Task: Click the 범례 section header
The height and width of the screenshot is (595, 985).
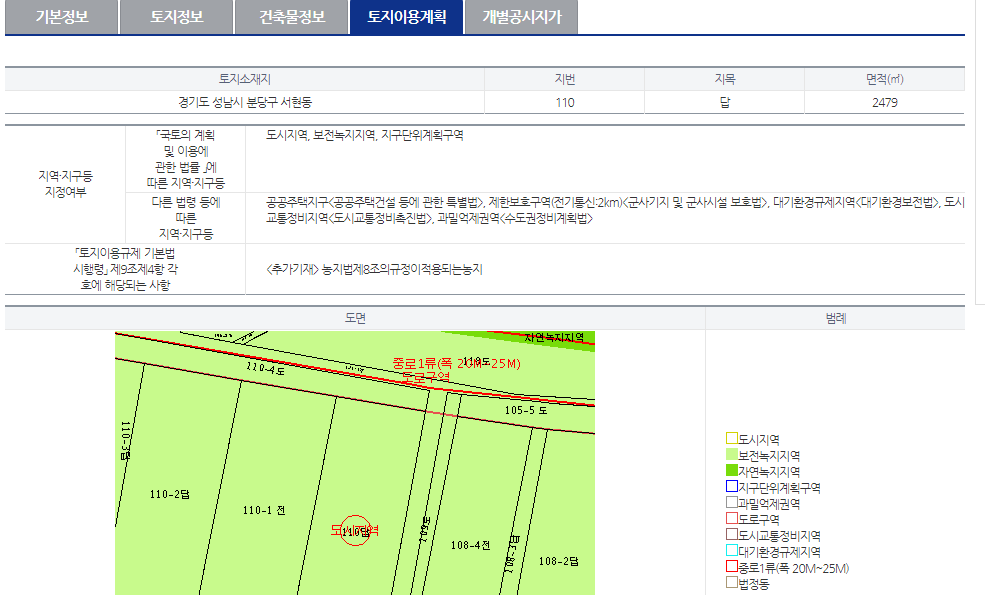Action: 835,318
